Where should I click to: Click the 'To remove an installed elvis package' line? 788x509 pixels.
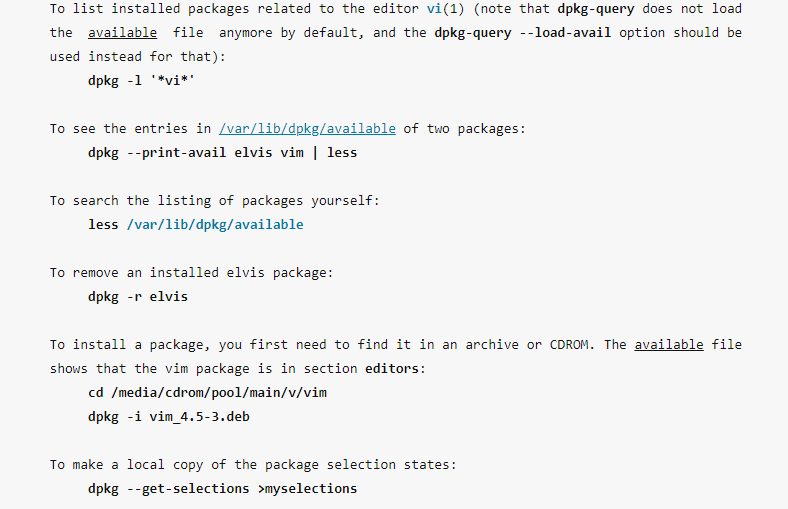(x=191, y=273)
